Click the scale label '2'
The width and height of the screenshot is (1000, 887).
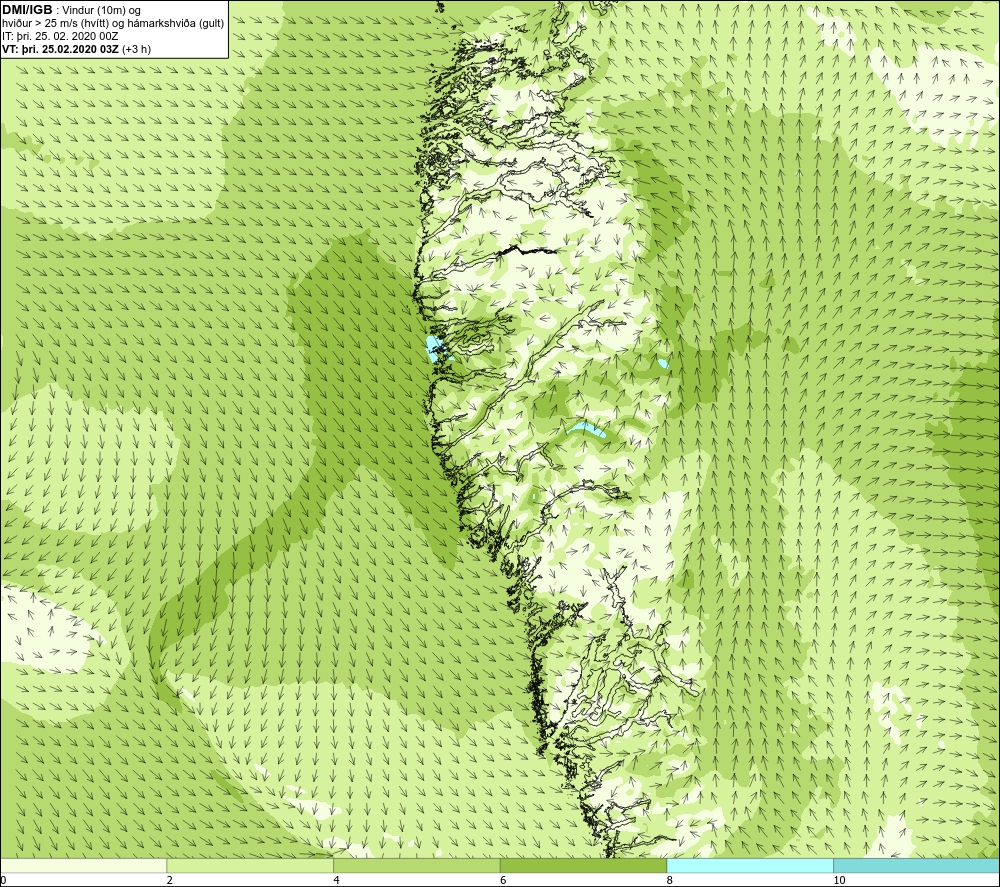(170, 880)
